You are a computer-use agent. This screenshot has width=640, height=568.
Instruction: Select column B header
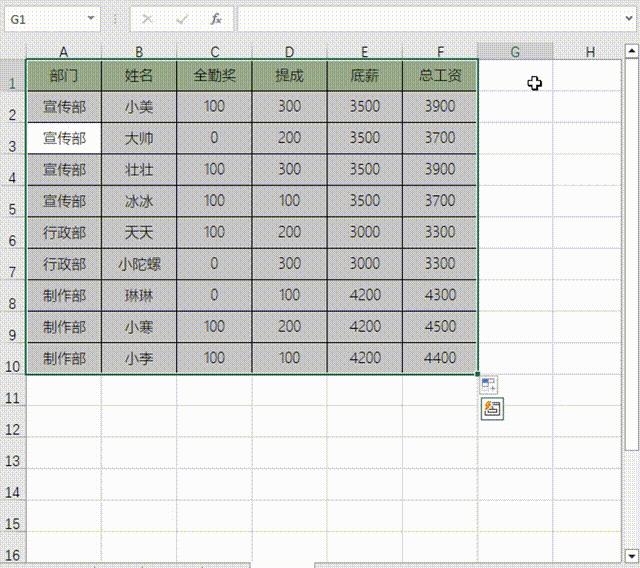tap(139, 52)
